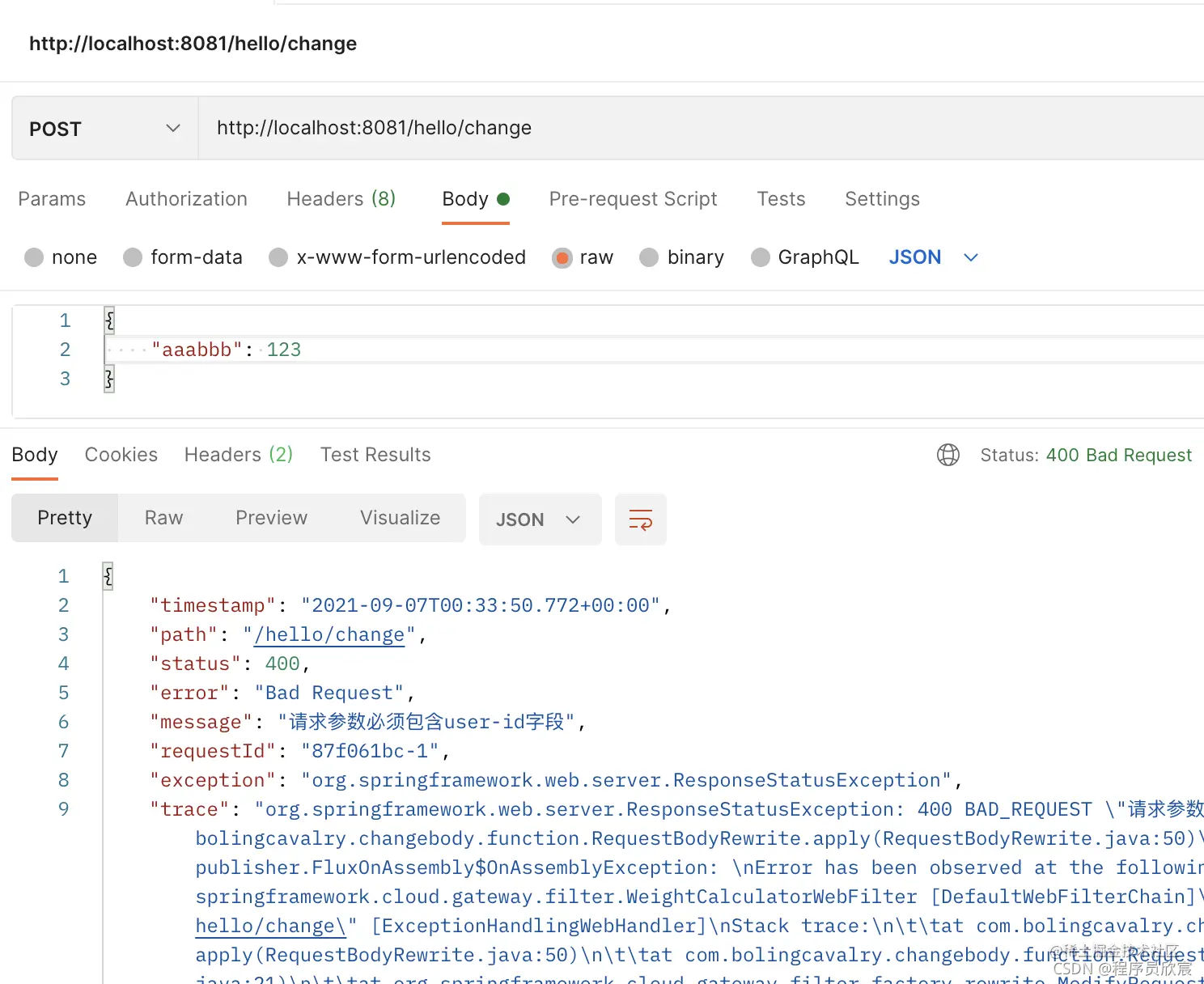Open the request body JSON format dropdown
This screenshot has width=1204, height=984.
pyautogui.click(x=933, y=257)
